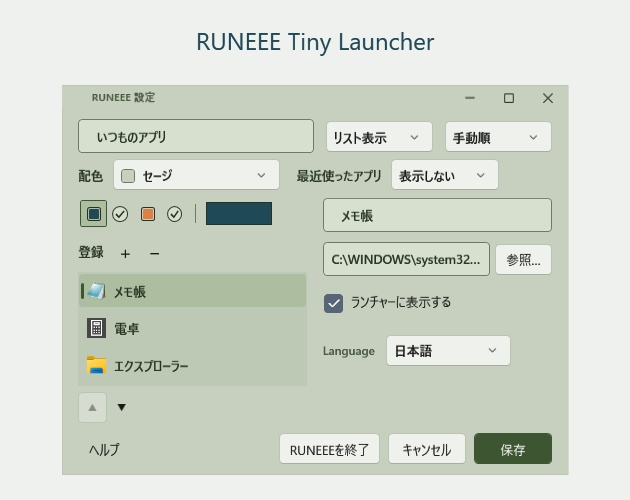Select the orange color square
This screenshot has height=500, width=630.
pos(147,214)
